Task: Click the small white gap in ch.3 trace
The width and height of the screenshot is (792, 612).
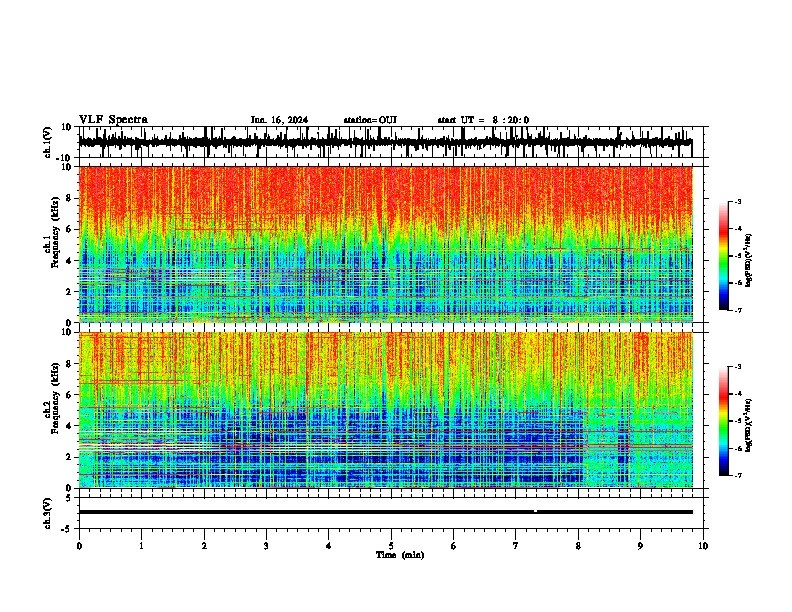Action: [535, 511]
